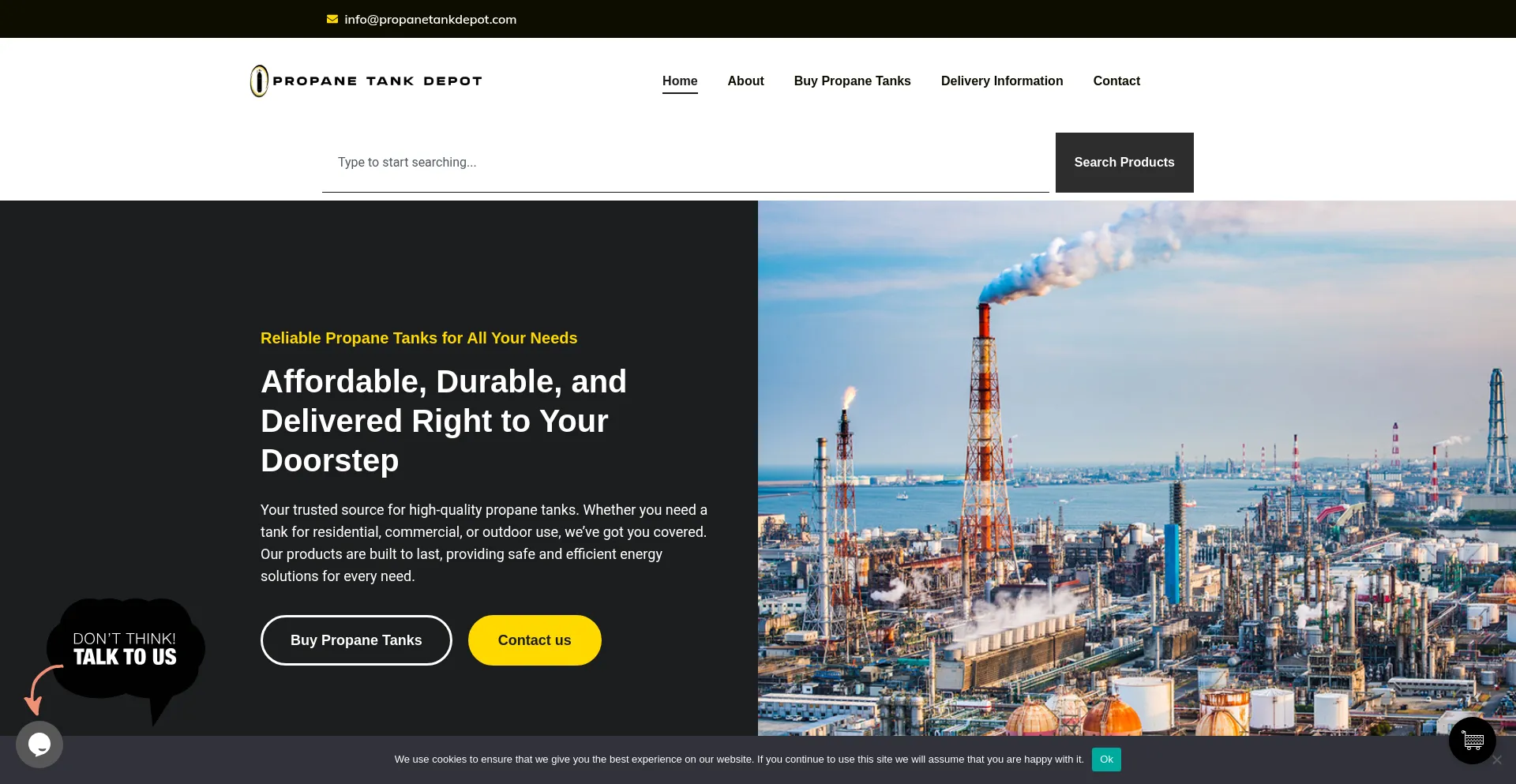Click the 'Your trusted source for high-quality' paragraph
The height and width of the screenshot is (784, 1516).
(x=484, y=543)
